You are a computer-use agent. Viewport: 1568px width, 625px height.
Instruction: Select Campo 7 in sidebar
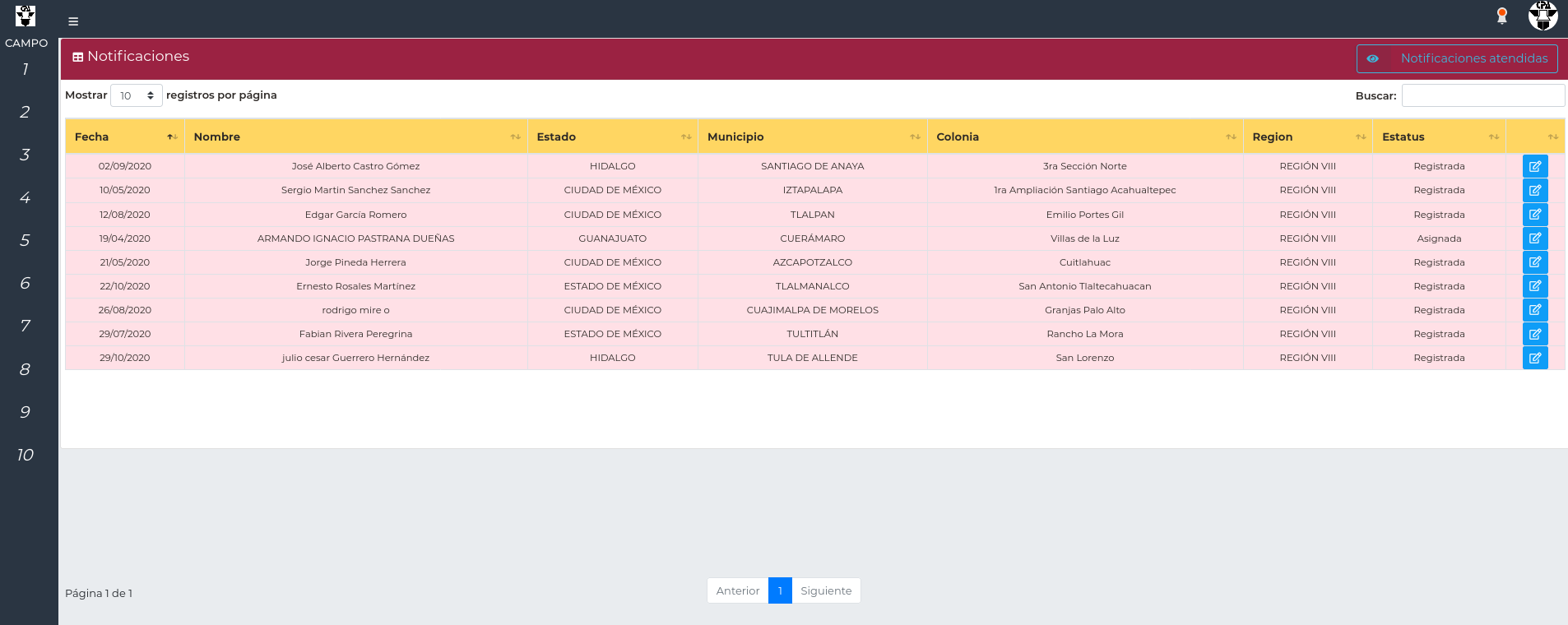coord(26,326)
